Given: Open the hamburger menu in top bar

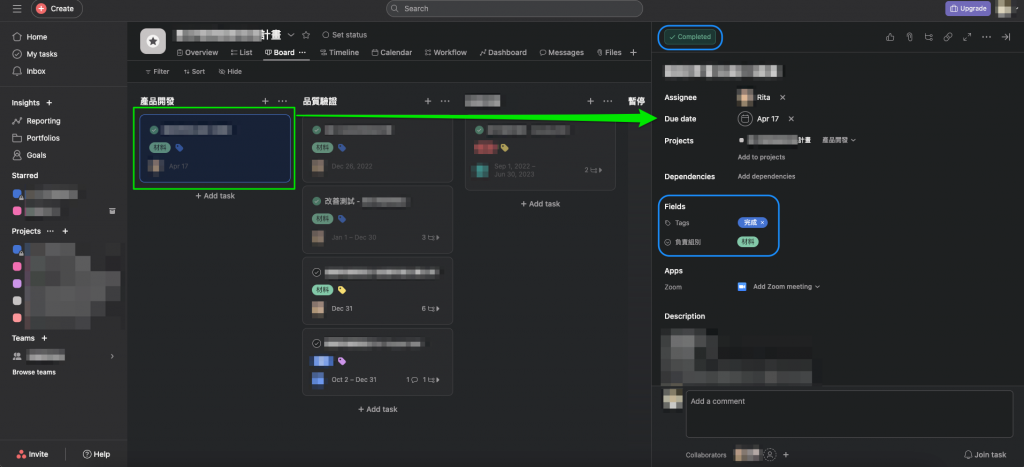Looking at the screenshot, I should [x=17, y=8].
